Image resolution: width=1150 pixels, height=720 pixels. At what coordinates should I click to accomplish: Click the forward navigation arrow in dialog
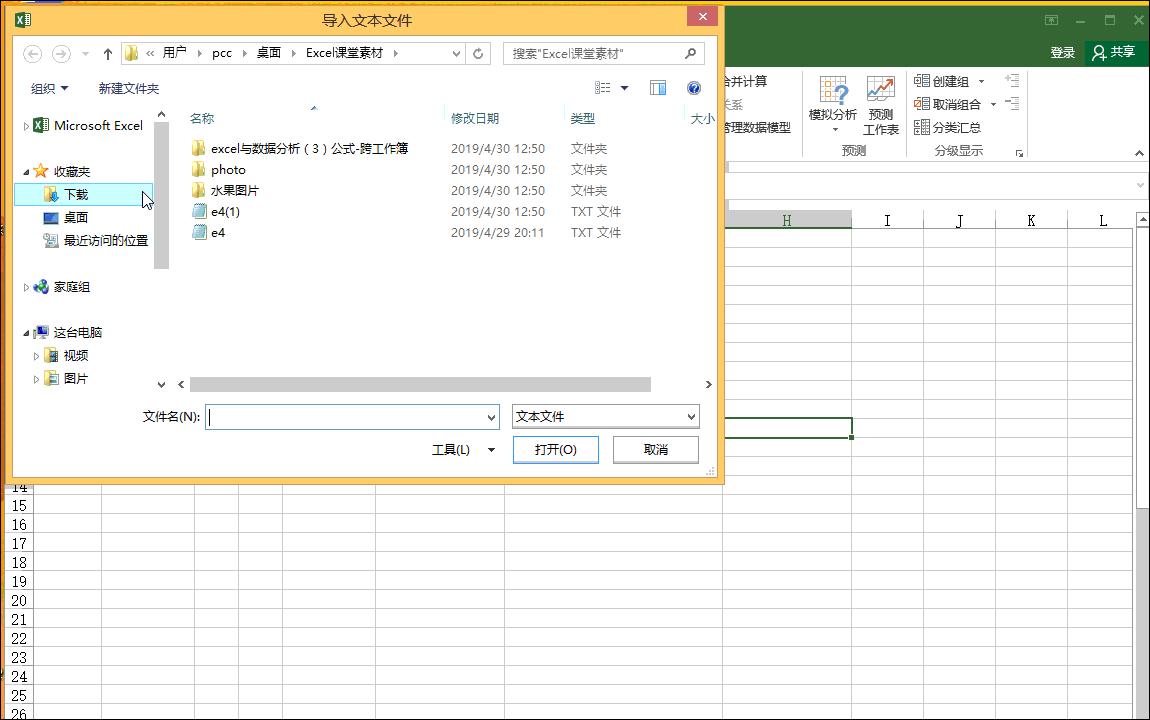pos(62,54)
